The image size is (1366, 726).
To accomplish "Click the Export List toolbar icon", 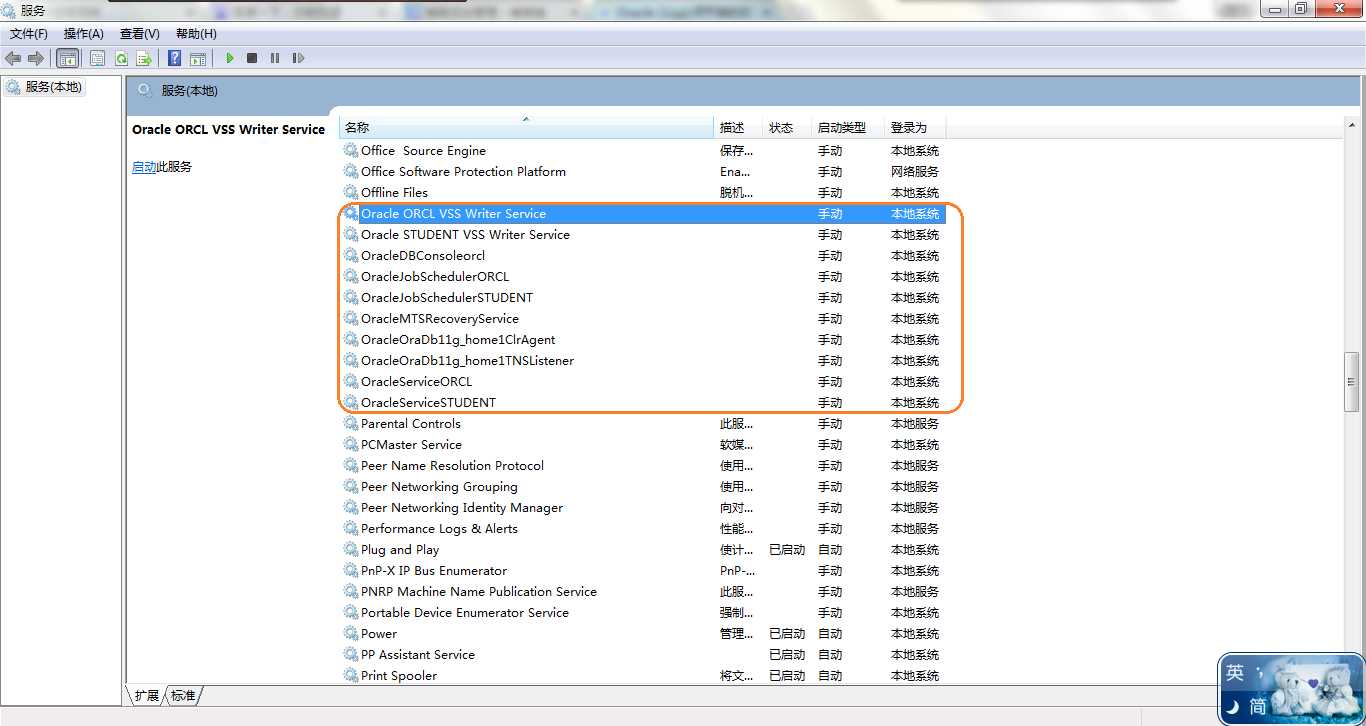I will click(144, 58).
